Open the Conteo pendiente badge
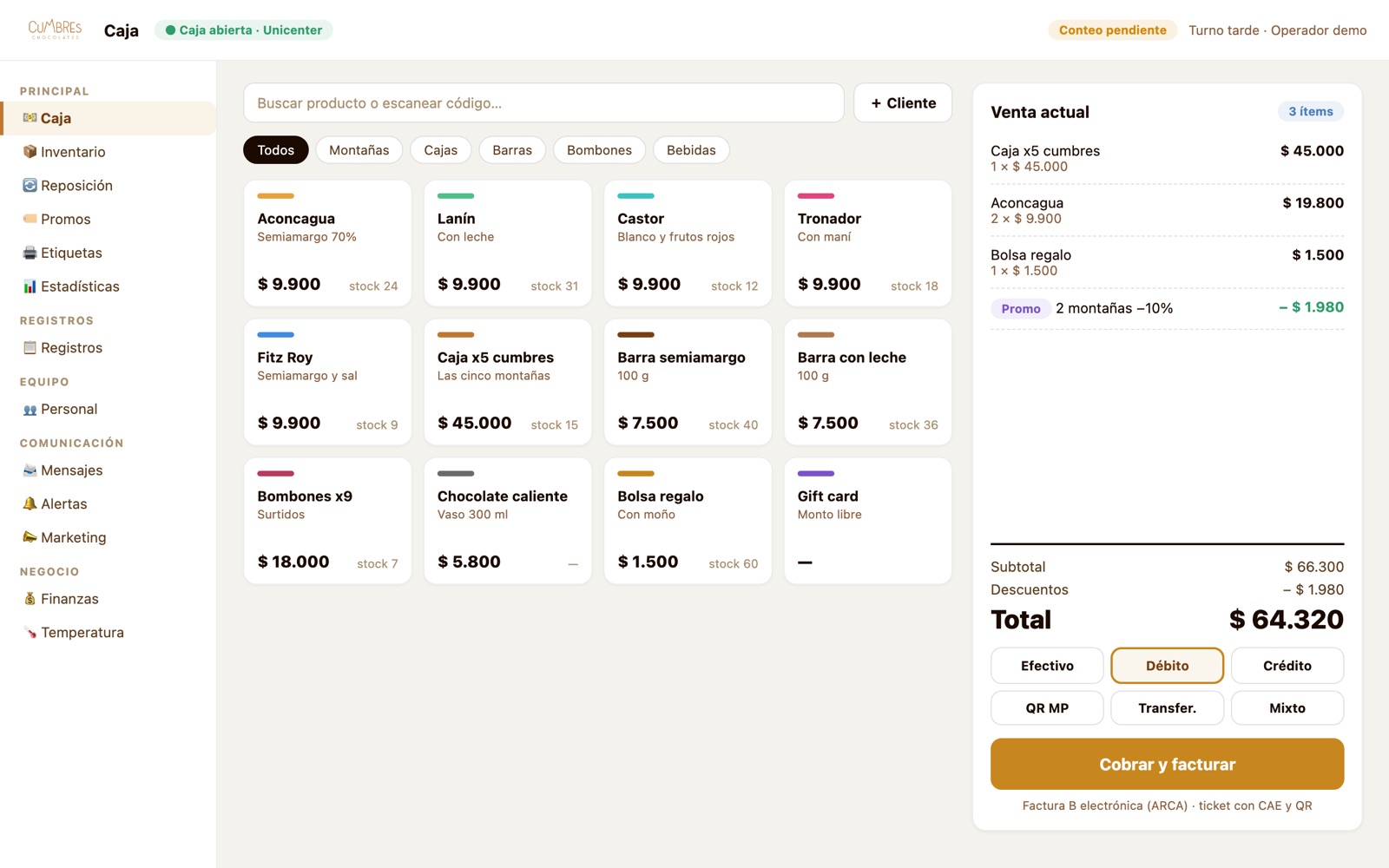 pyautogui.click(x=1112, y=30)
